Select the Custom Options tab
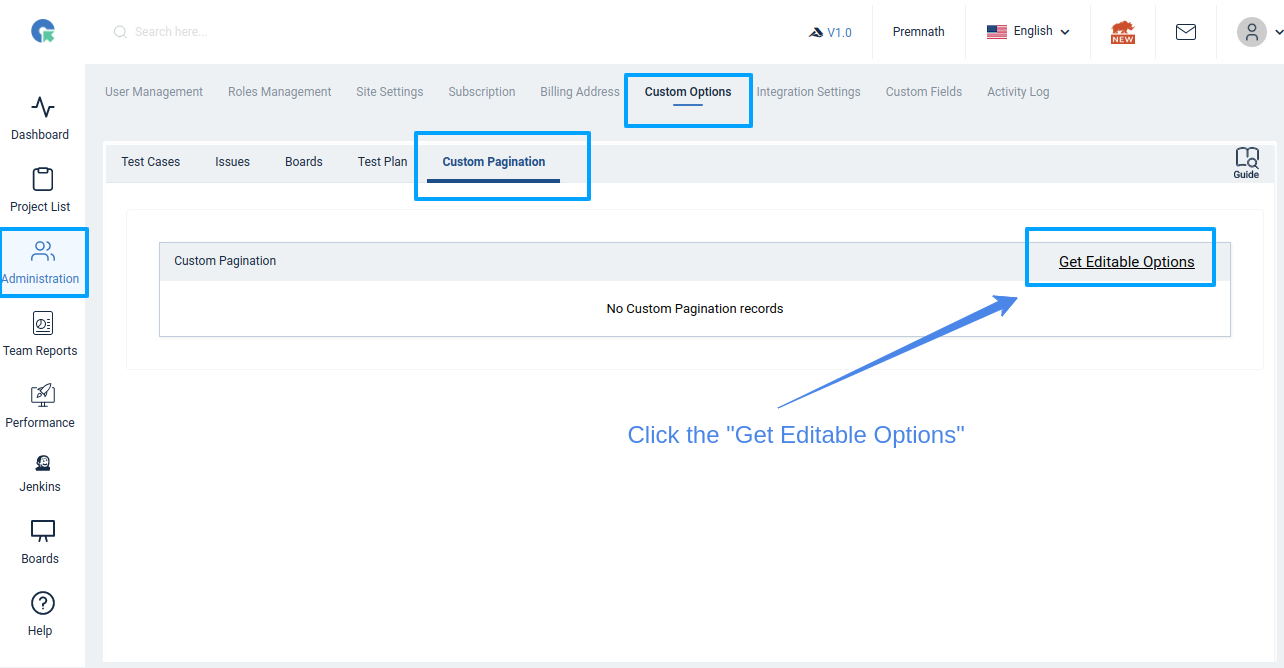This screenshot has width=1284, height=668. point(688,92)
